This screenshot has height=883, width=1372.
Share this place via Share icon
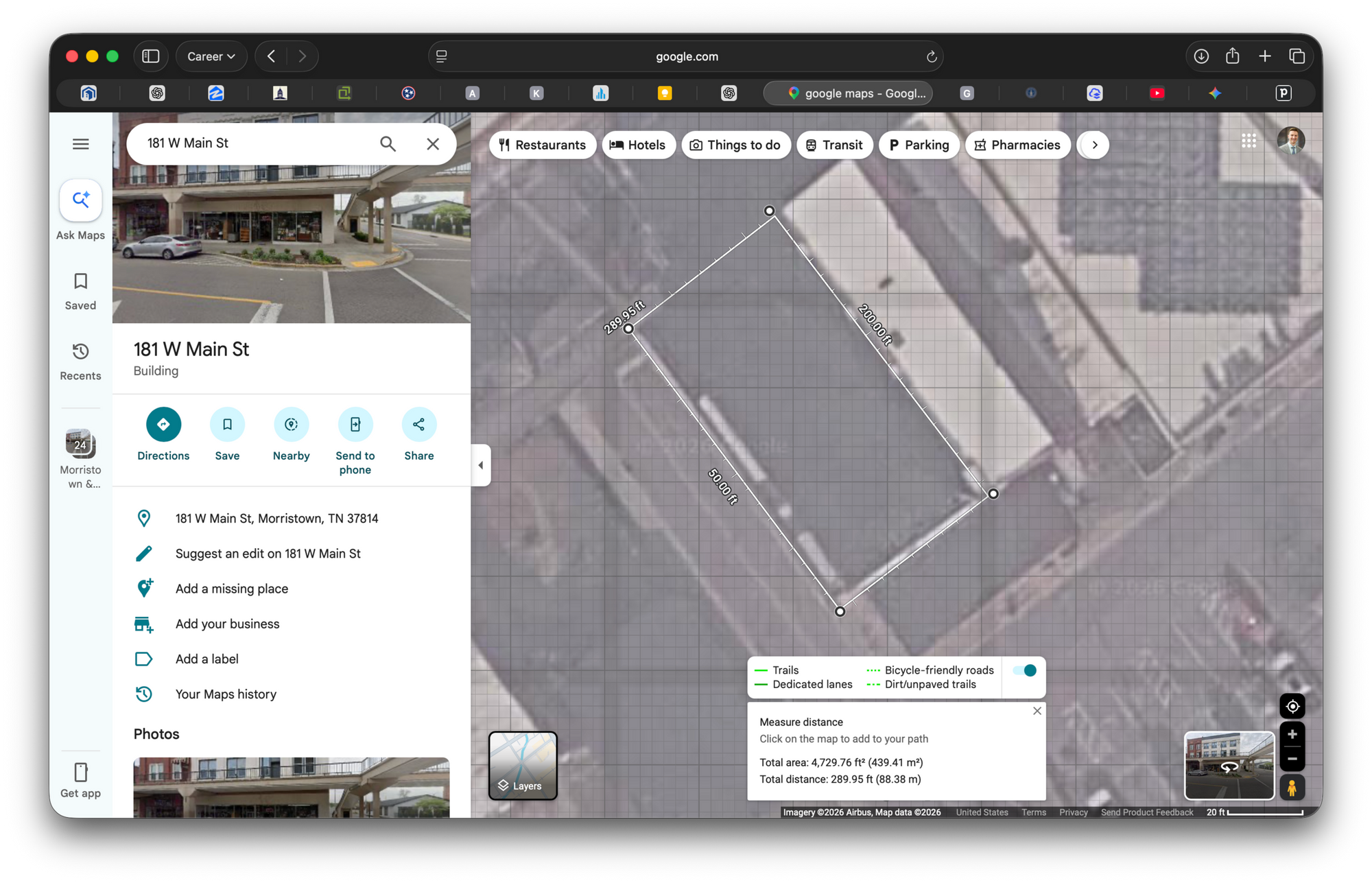pyautogui.click(x=418, y=424)
